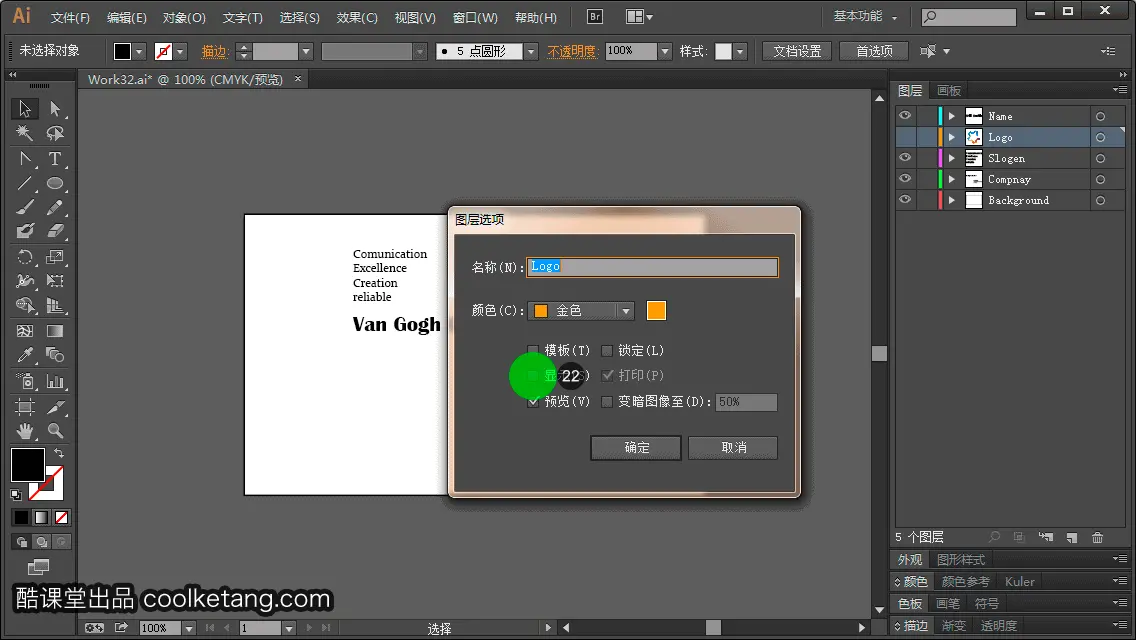Toggle visibility of Compnay layer
The height and width of the screenshot is (640, 1136).
tap(905, 179)
